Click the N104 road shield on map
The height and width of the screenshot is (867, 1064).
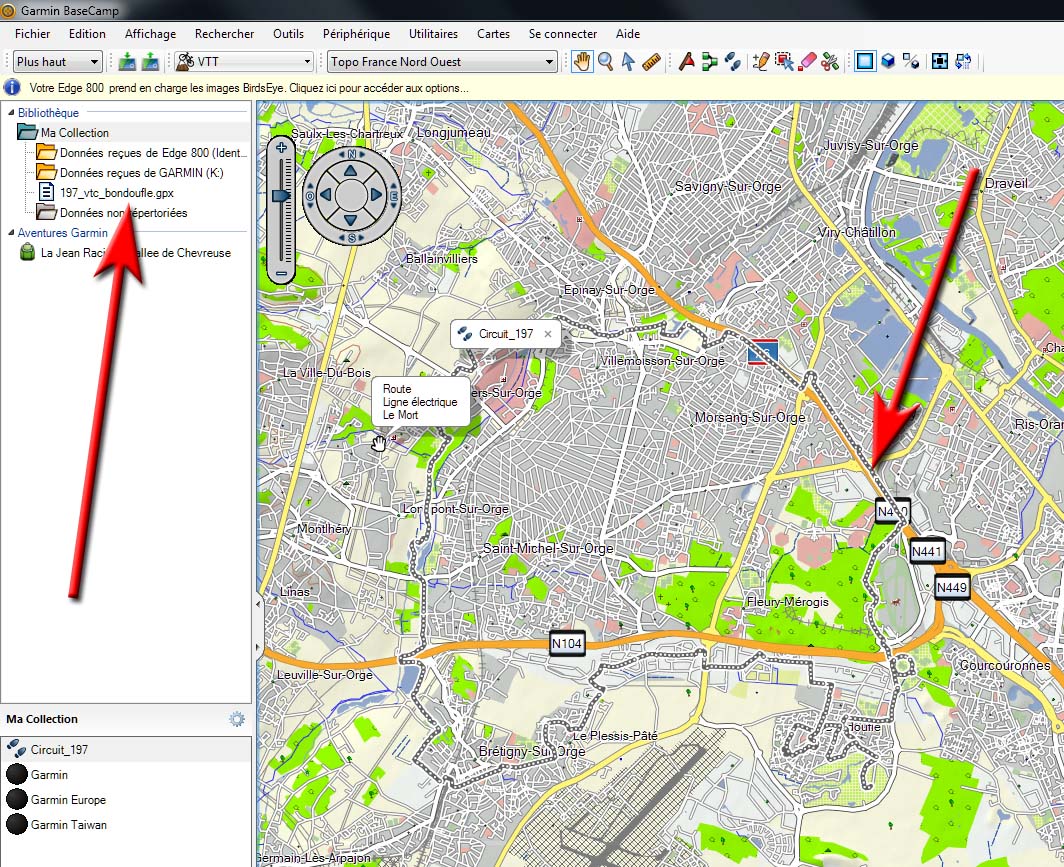tap(567, 643)
